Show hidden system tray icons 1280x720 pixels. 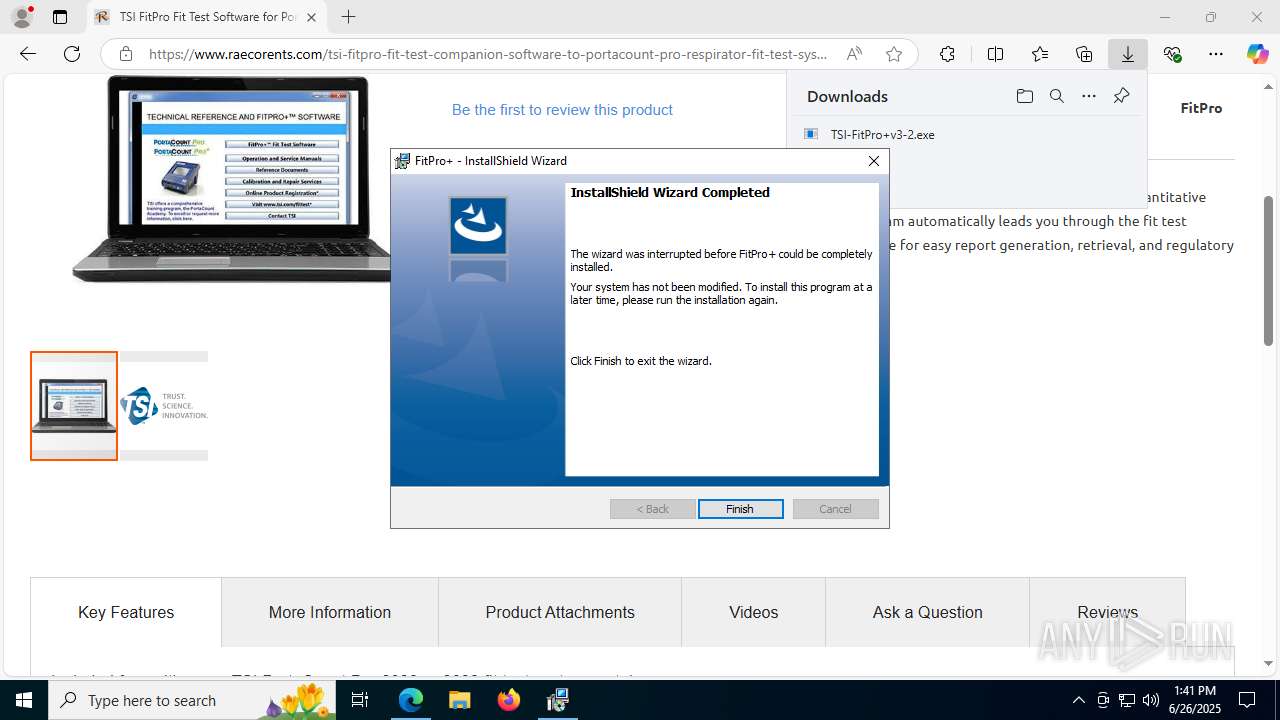(x=1078, y=700)
